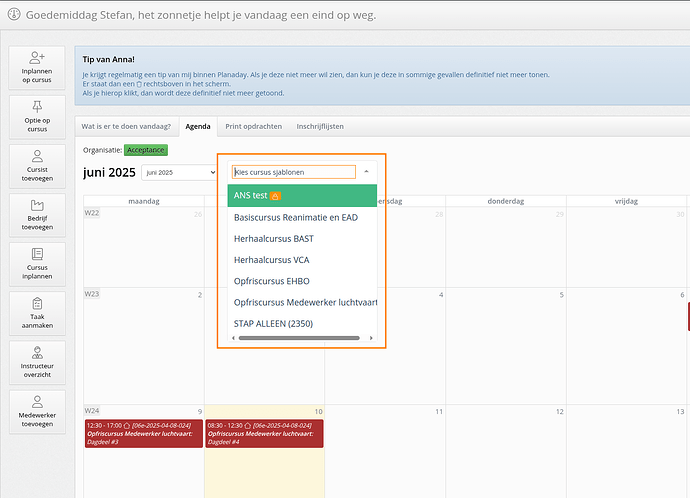The width and height of the screenshot is (690, 498).
Task: Open Instructeur overzicht sidebar button
Action: click(37, 363)
